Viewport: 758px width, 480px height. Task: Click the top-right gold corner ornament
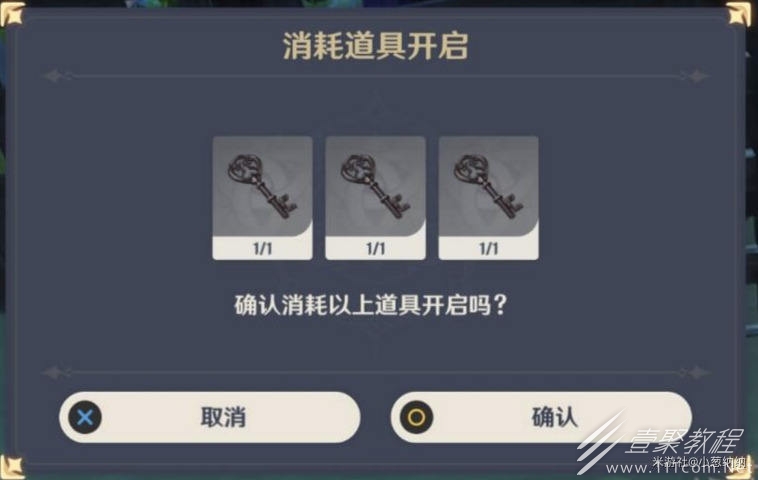pyautogui.click(x=740, y=14)
